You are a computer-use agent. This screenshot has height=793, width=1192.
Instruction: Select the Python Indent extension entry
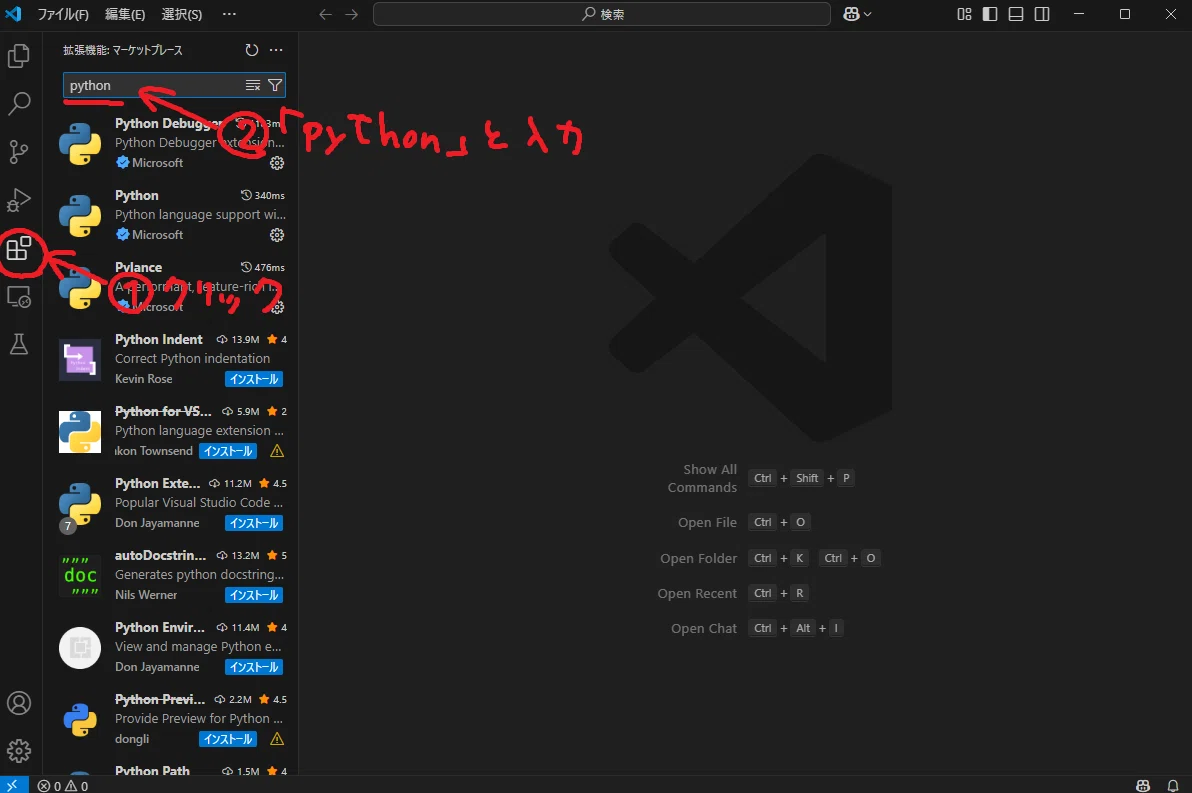pyautogui.click(x=170, y=360)
